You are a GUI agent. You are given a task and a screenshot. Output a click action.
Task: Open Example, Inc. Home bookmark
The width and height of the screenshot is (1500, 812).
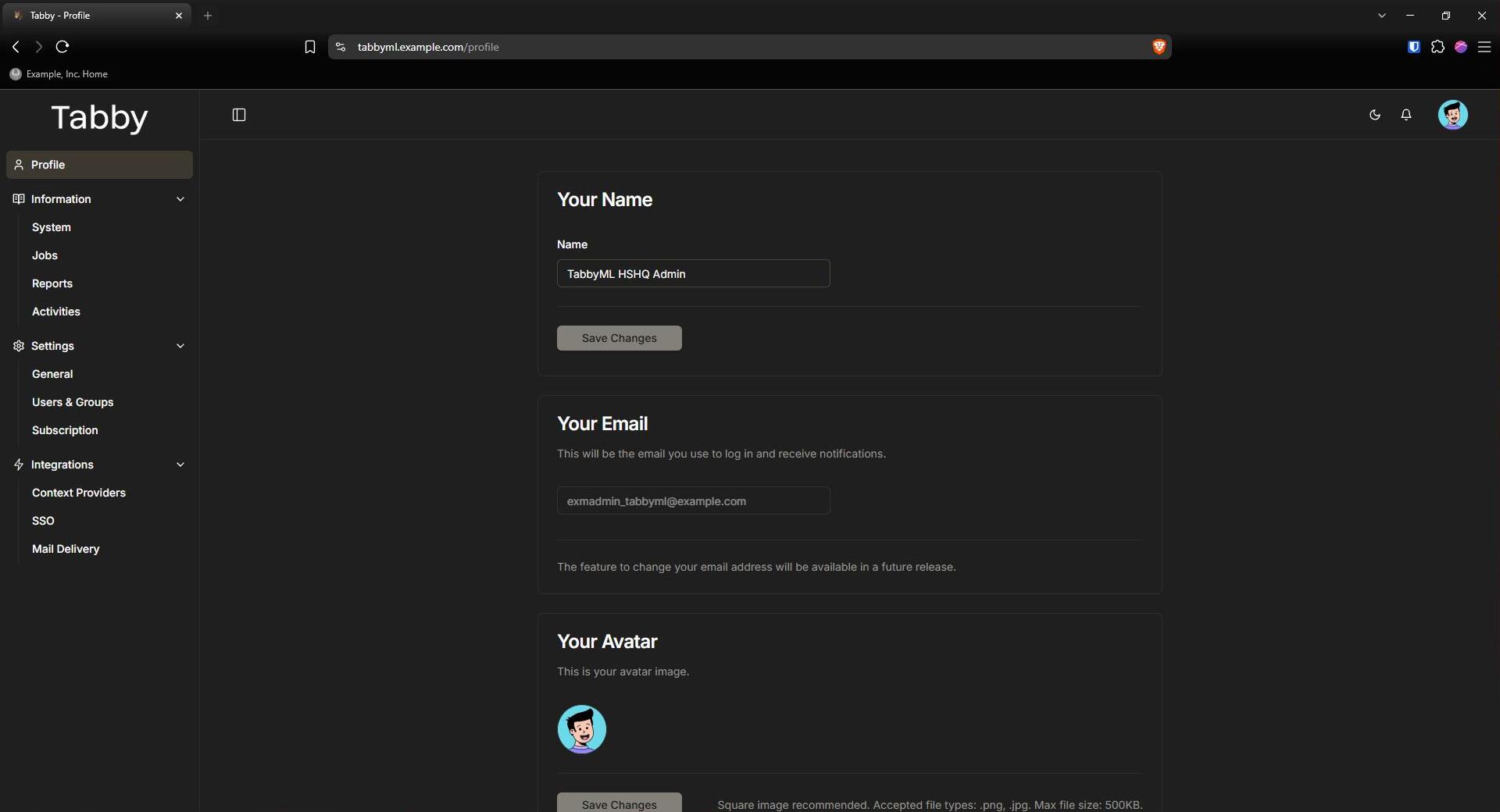59,74
